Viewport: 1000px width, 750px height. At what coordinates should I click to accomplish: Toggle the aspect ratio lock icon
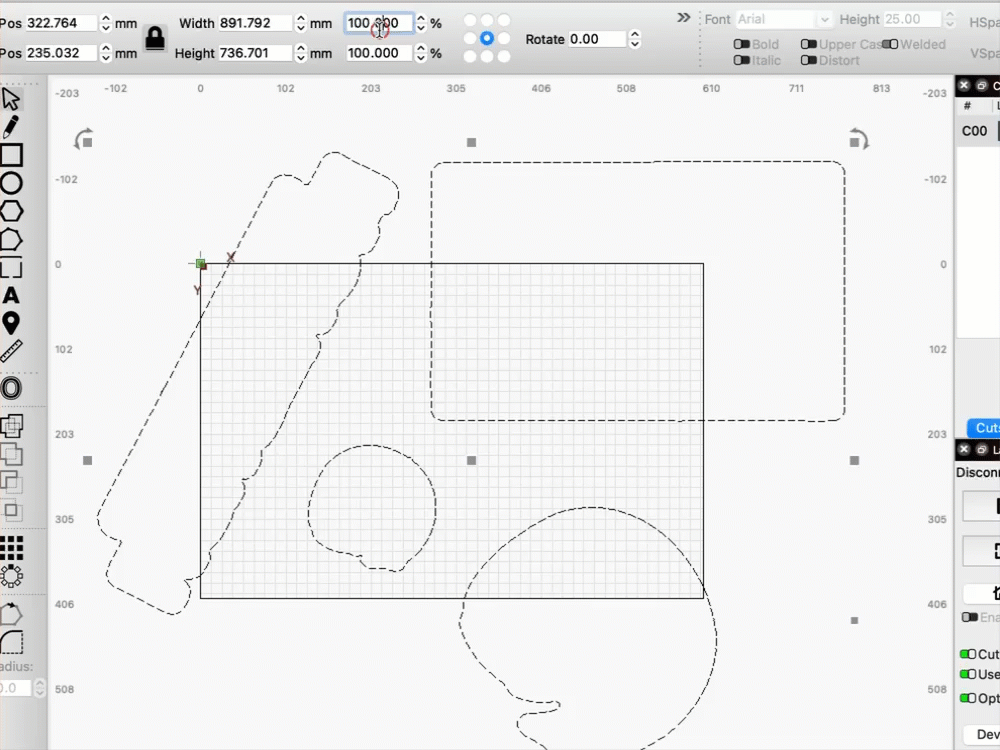[x=155, y=38]
